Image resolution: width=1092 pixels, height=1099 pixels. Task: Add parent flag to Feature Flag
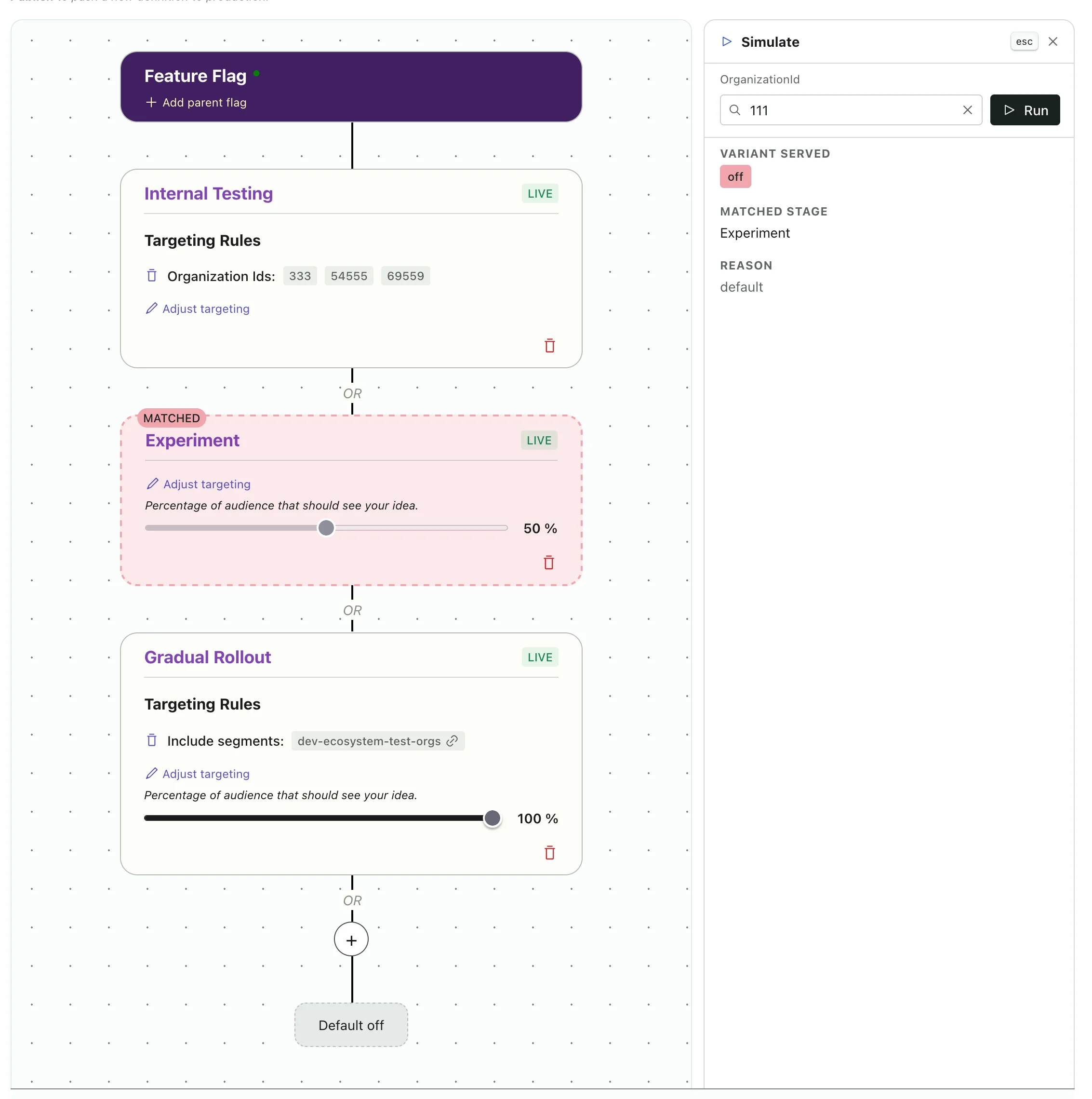pyautogui.click(x=196, y=102)
